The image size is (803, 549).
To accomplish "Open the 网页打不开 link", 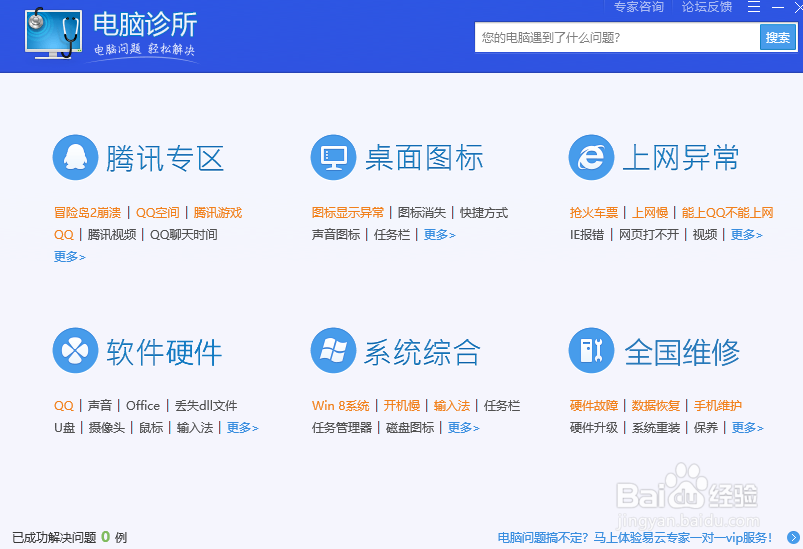I will 649,235.
